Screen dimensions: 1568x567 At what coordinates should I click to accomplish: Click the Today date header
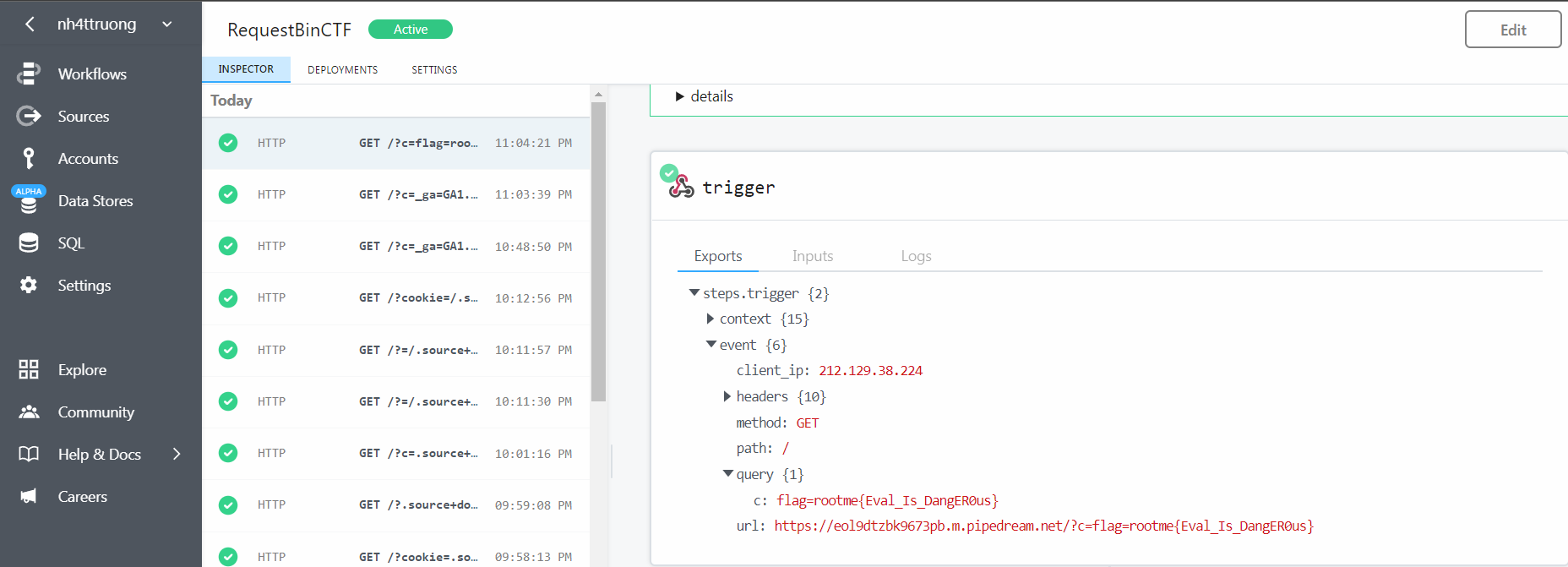[231, 101]
